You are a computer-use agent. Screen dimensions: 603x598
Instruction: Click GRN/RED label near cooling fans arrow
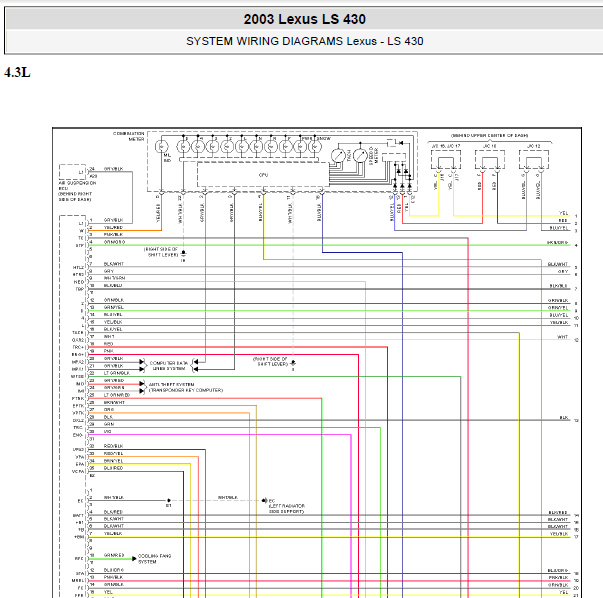click(x=114, y=555)
